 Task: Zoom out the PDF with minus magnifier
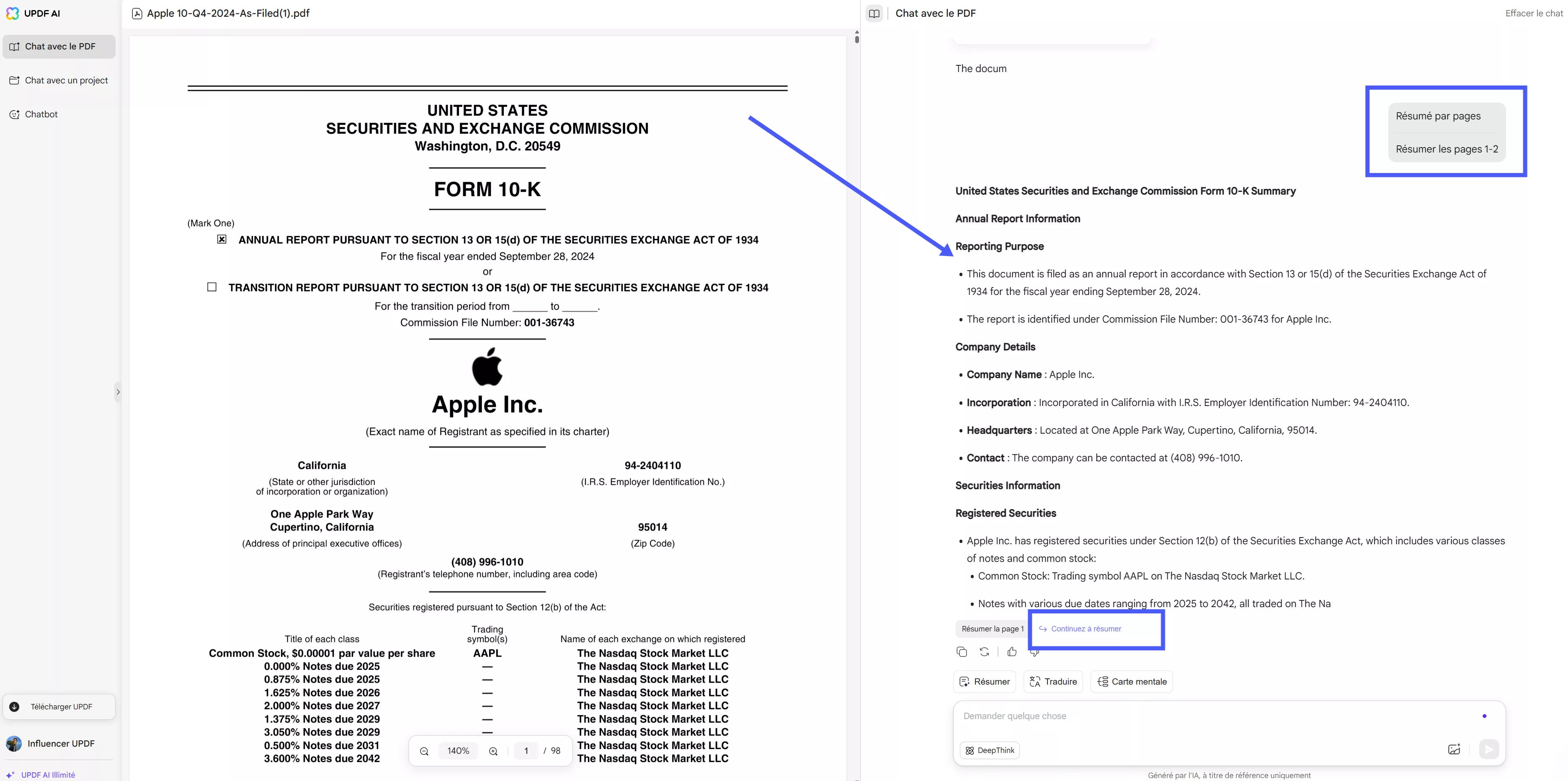tap(424, 751)
